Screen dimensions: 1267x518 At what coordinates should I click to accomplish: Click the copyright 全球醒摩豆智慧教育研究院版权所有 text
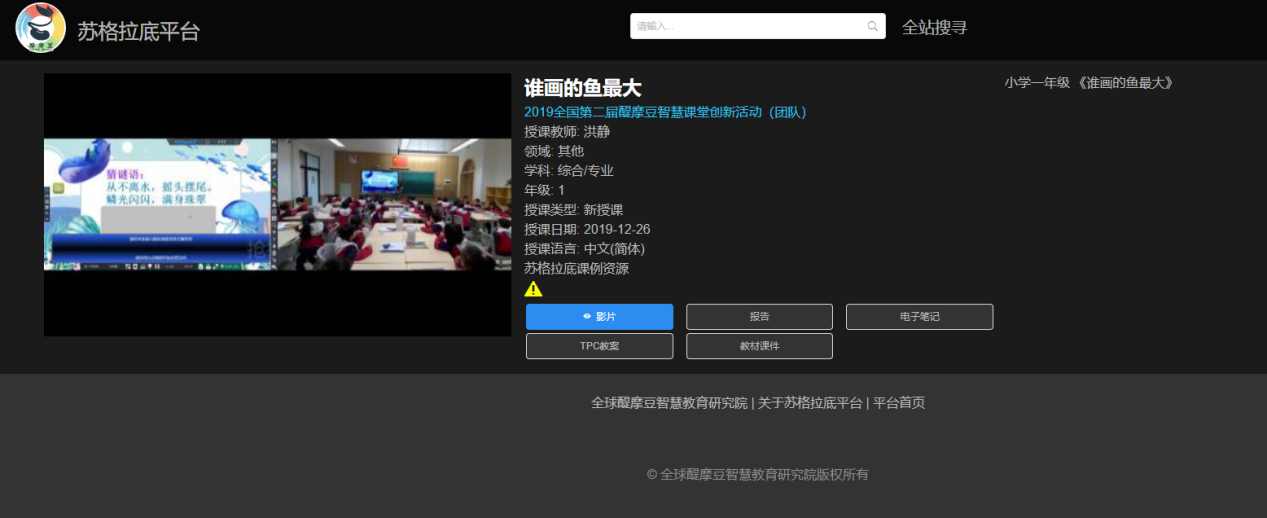(757, 474)
